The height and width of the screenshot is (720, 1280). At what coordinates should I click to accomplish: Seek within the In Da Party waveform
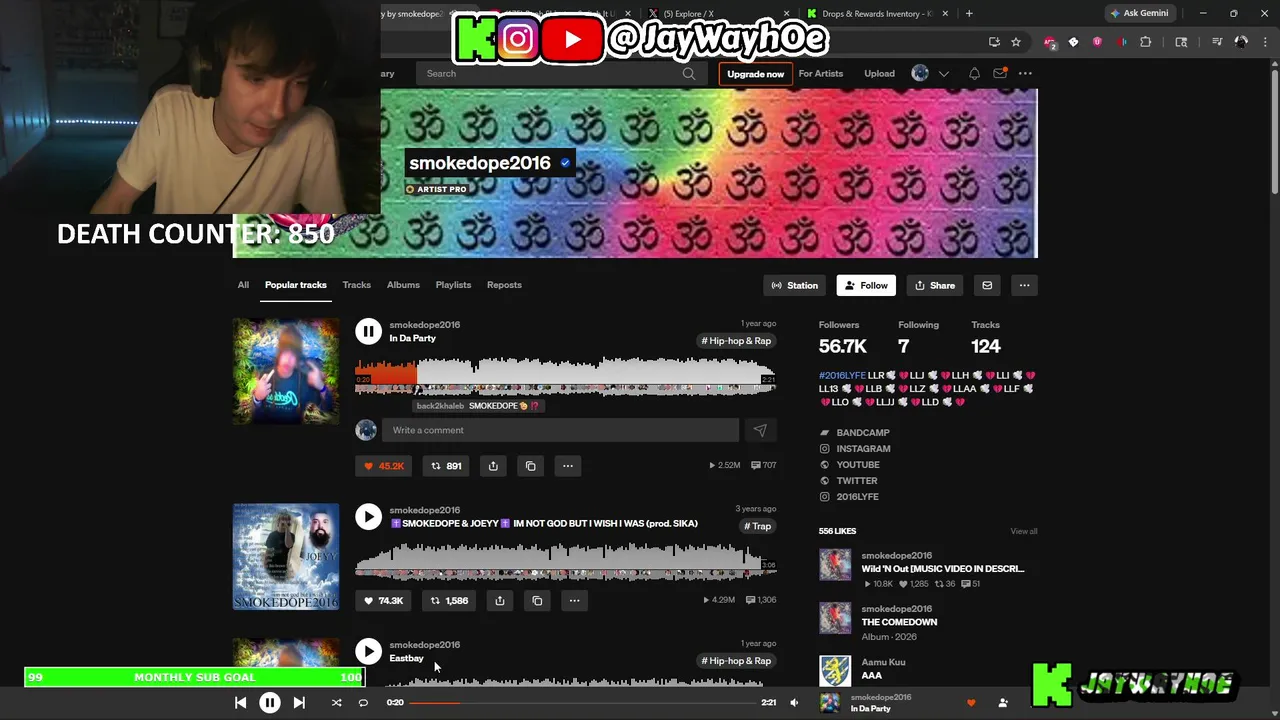565,377
